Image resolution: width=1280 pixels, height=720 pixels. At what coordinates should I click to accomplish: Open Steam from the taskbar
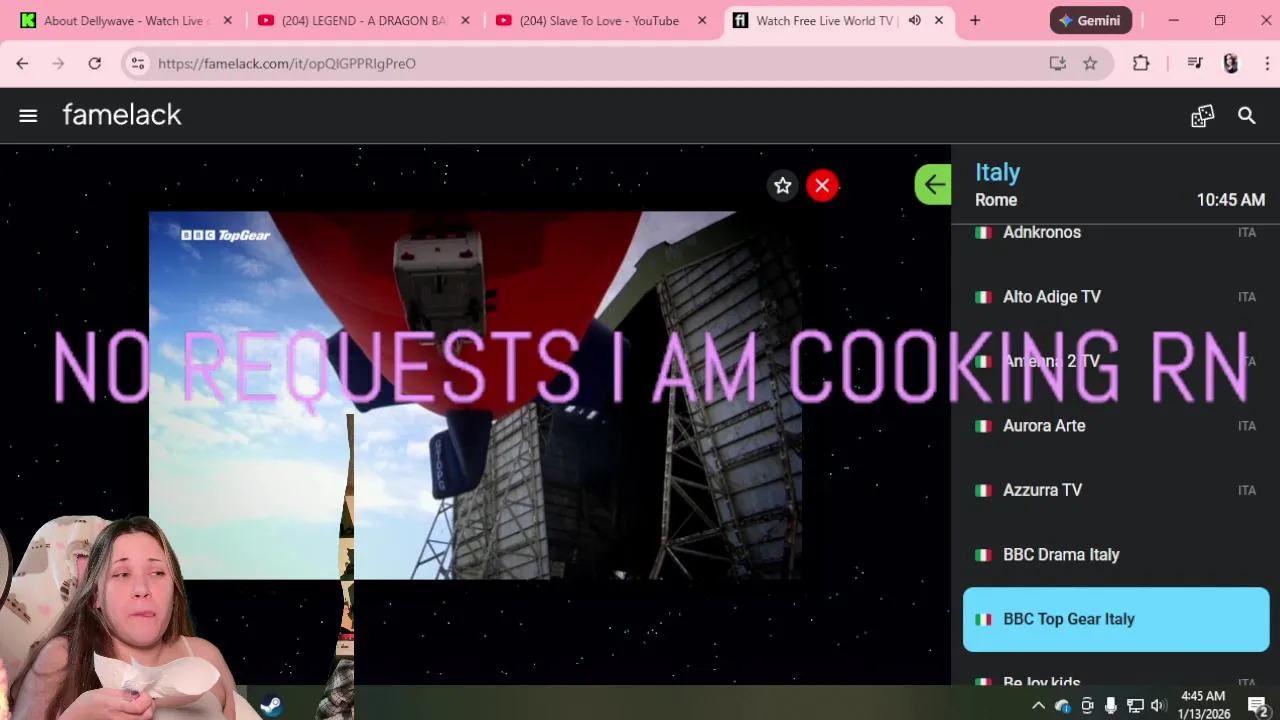270,706
